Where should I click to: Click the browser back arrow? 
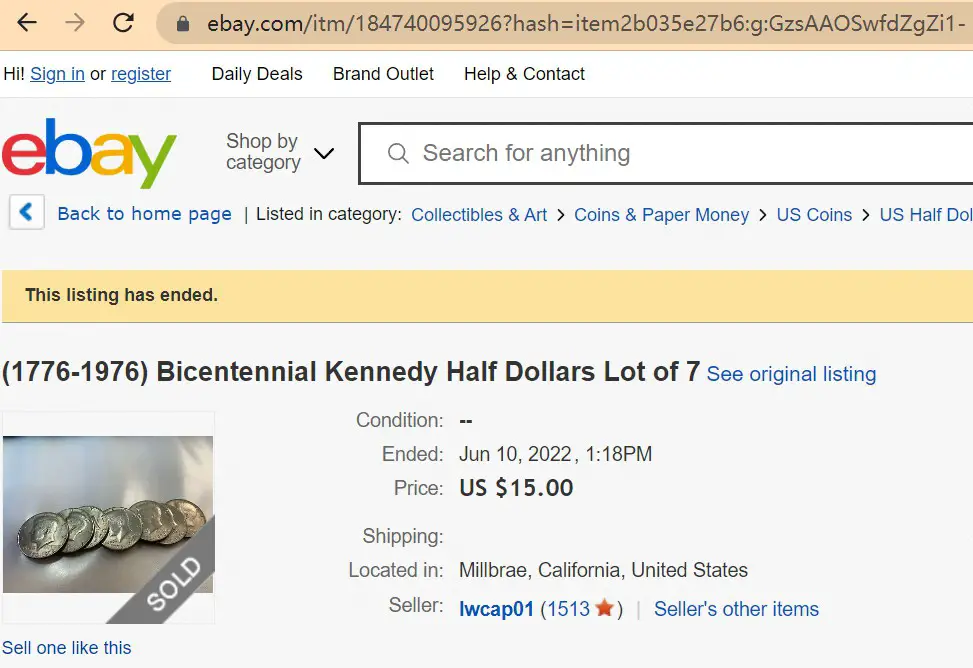[27, 23]
